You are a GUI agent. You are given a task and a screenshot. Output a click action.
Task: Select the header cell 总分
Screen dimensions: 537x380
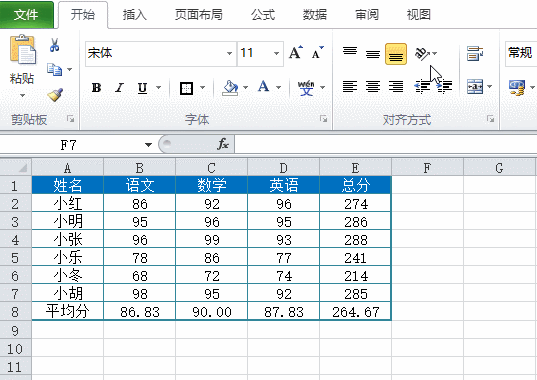point(355,185)
